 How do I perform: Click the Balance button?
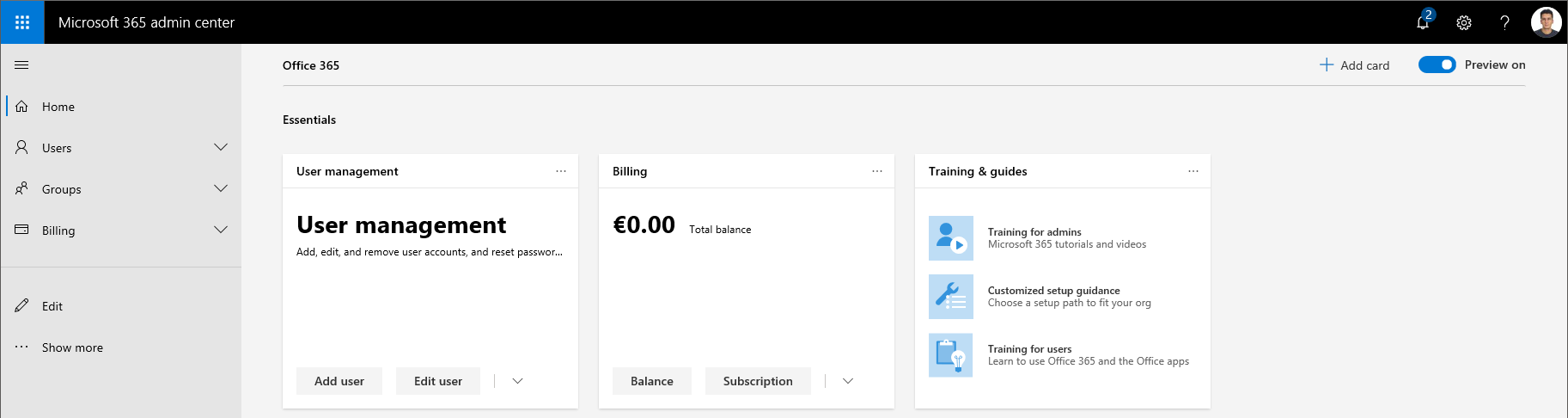[652, 381]
